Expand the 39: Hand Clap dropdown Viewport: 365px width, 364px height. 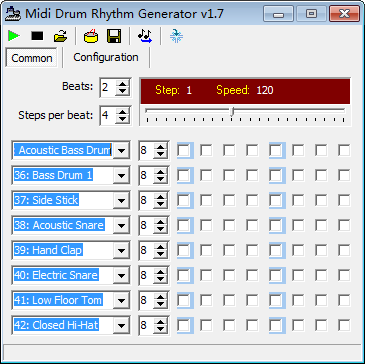tap(121, 251)
